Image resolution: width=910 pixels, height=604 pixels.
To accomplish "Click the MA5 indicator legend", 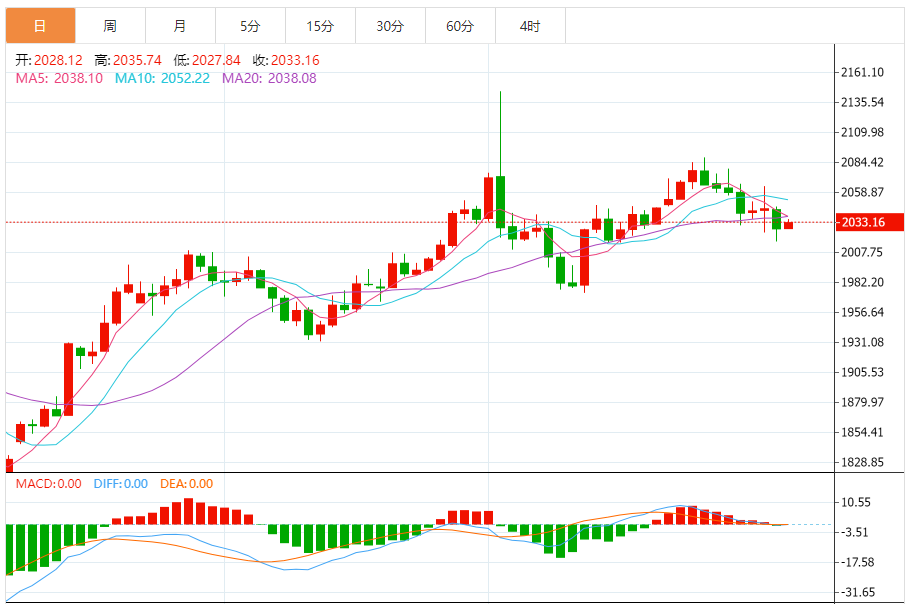I will pos(59,78).
